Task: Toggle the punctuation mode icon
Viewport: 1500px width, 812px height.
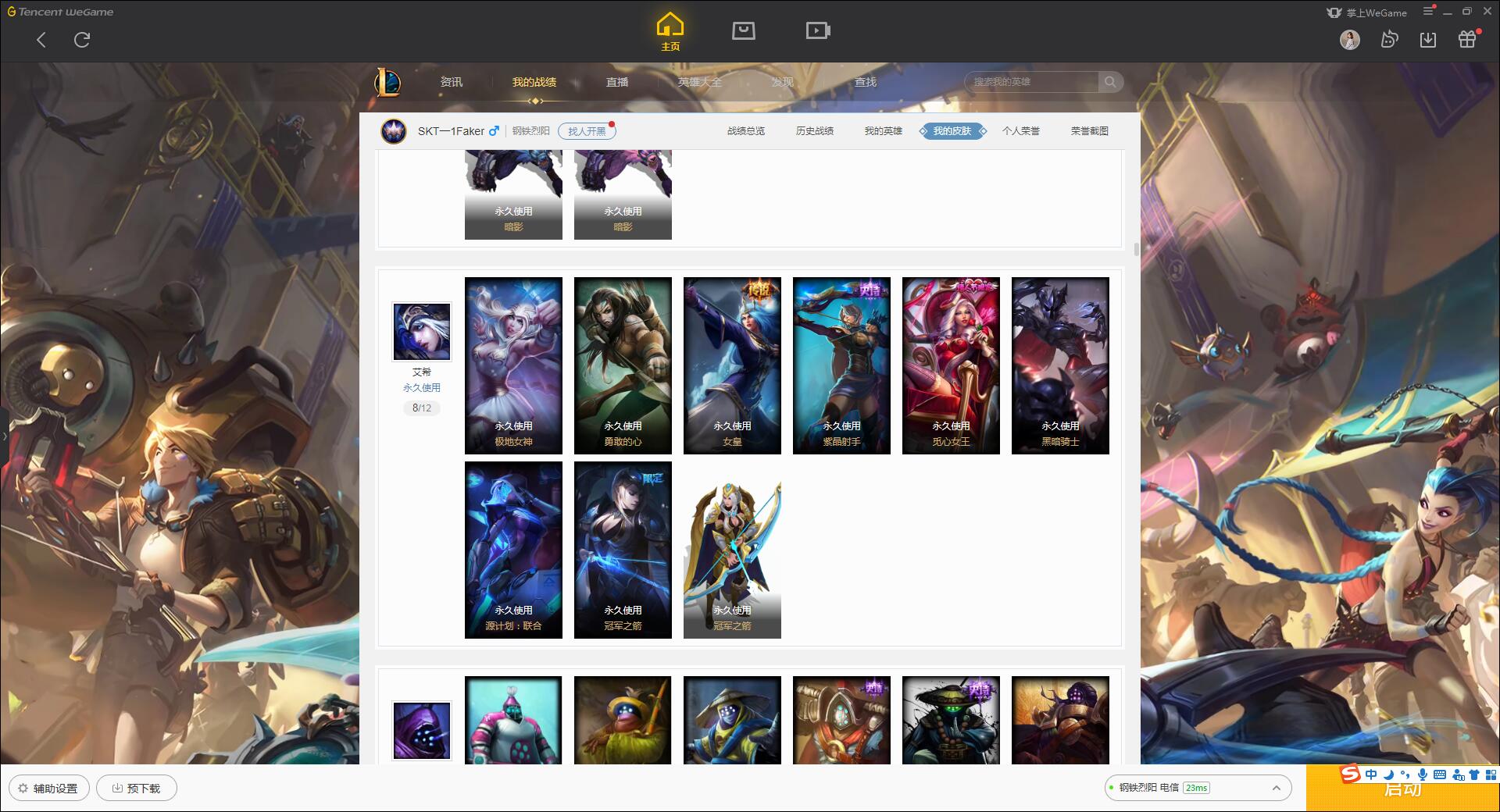Action: pos(1405,775)
